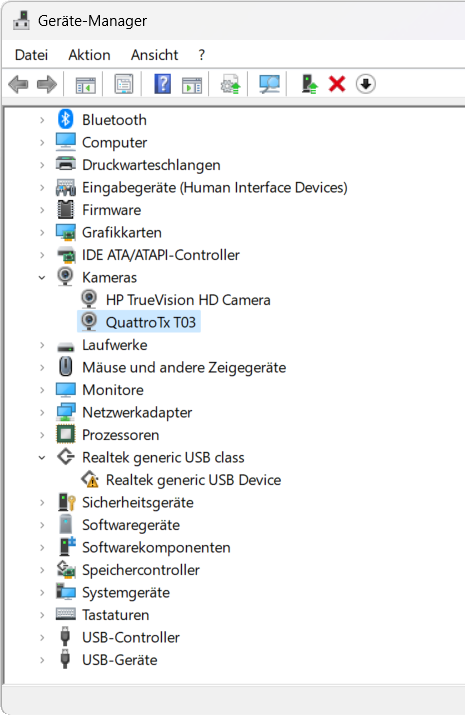The height and width of the screenshot is (715, 465).
Task: Click the green-arrow enable device icon
Action: pos(310,84)
